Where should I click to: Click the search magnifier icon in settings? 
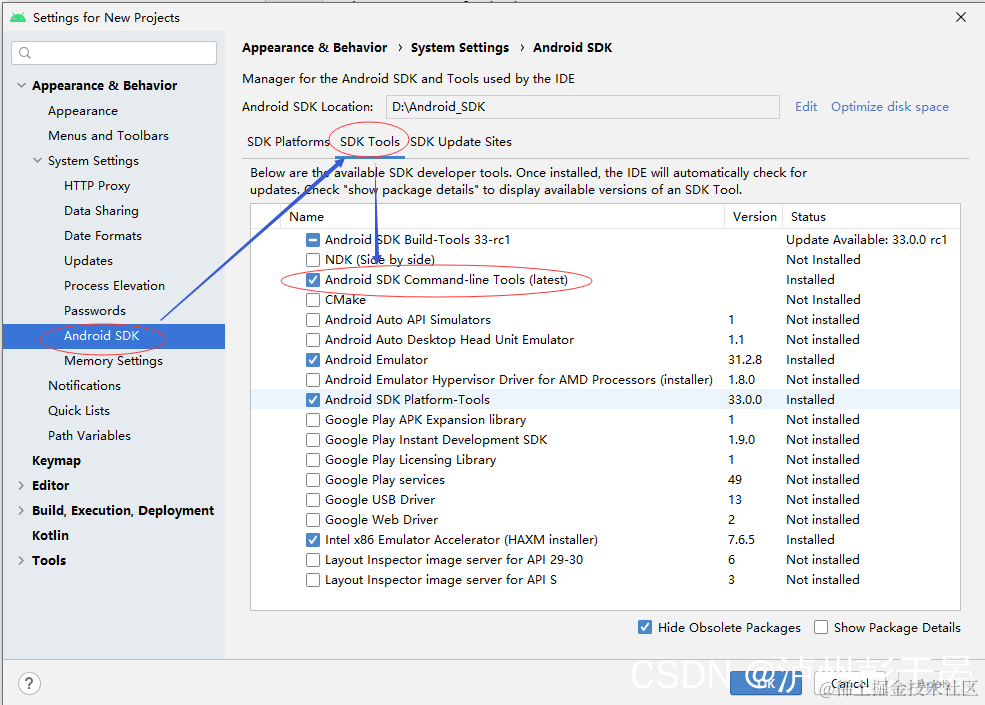click(25, 53)
